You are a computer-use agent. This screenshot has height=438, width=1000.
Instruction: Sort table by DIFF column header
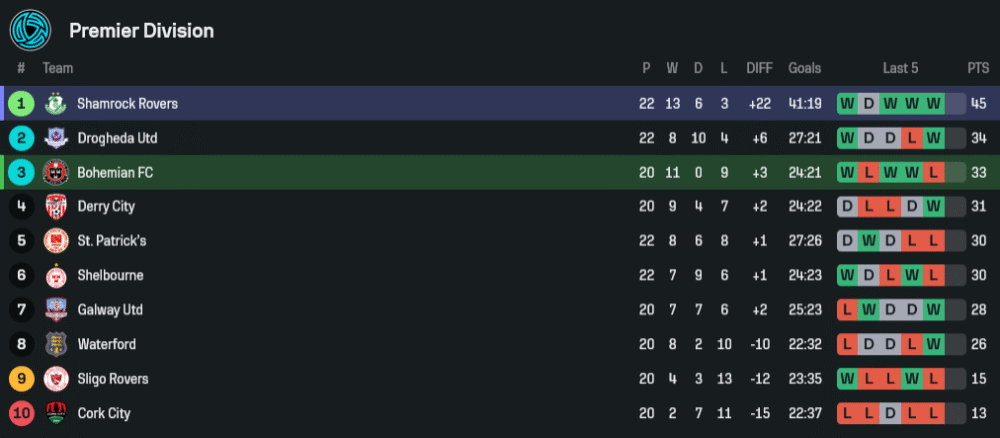759,68
